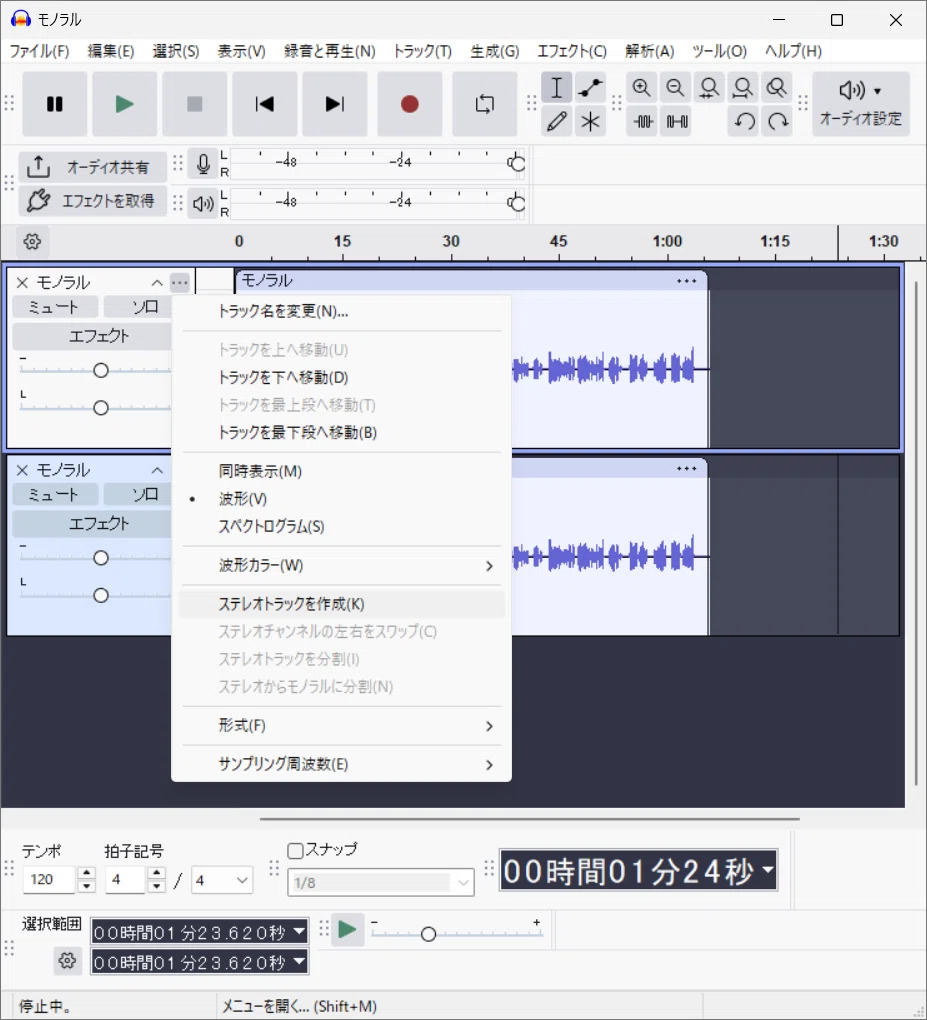This screenshot has height=1020, width=927.
Task: Click the first track's three-dot menu button
Action: pyautogui.click(x=180, y=282)
